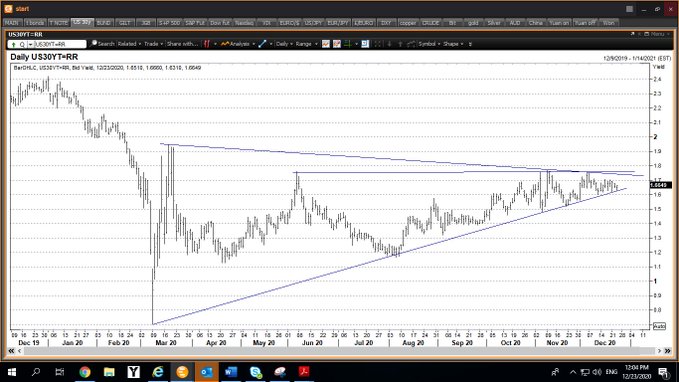Toggle Auto scaling on the yield axis
Image resolution: width=679 pixels, height=382 pixels.
[x=659, y=326]
